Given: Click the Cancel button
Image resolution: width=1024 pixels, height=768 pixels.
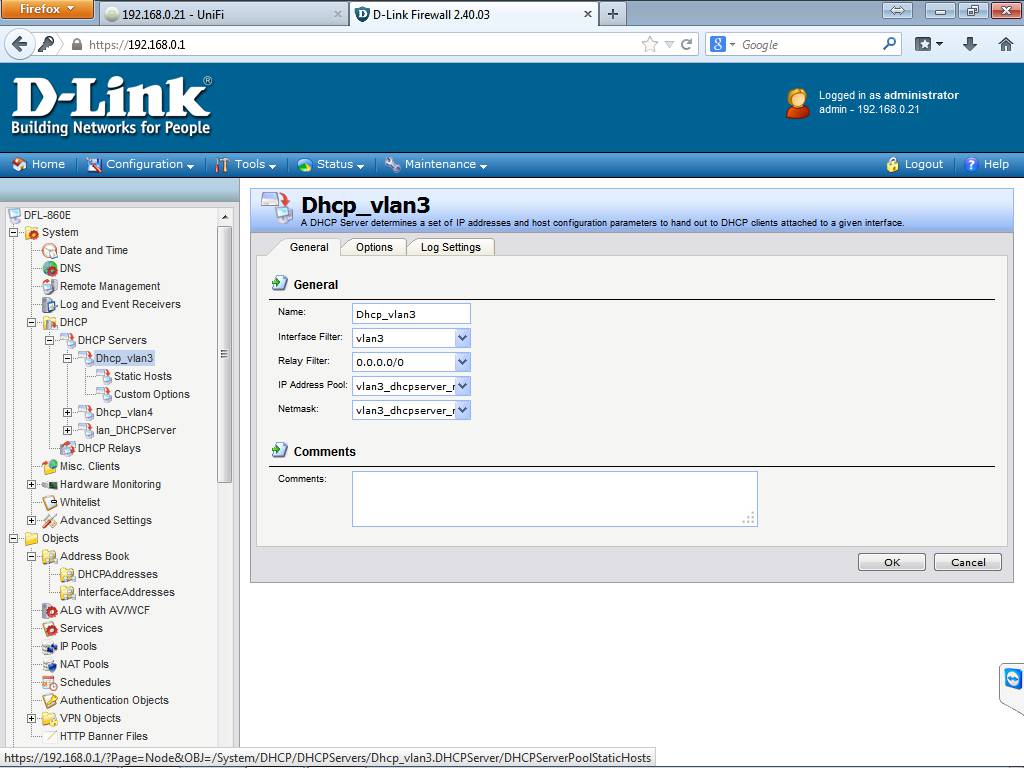Looking at the screenshot, I should coord(968,562).
